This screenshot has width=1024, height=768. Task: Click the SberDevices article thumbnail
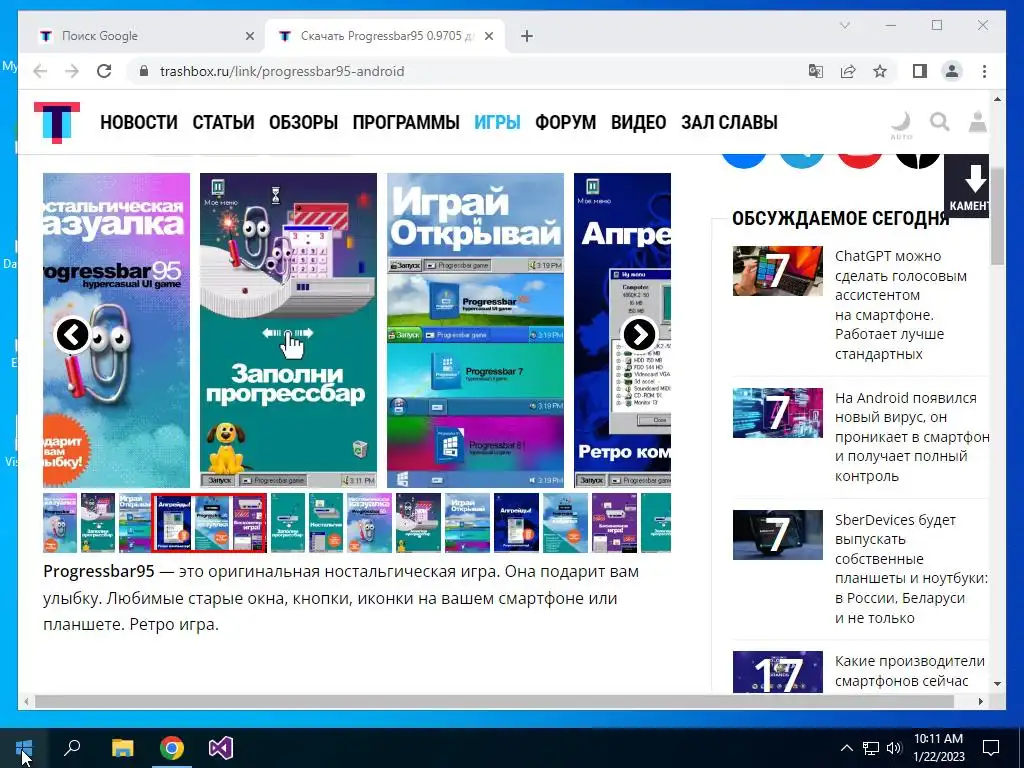(x=777, y=534)
